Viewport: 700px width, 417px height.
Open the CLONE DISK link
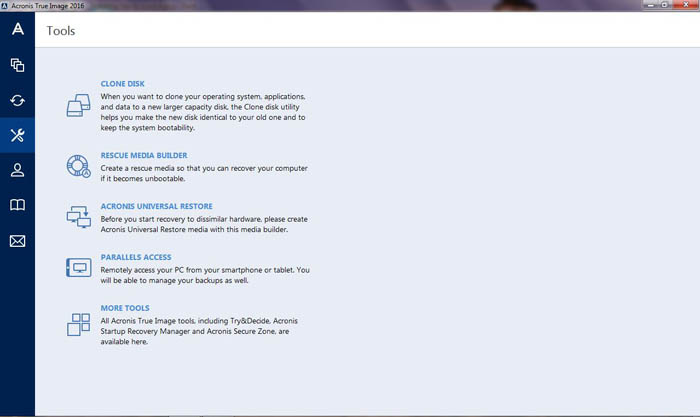tap(122, 84)
